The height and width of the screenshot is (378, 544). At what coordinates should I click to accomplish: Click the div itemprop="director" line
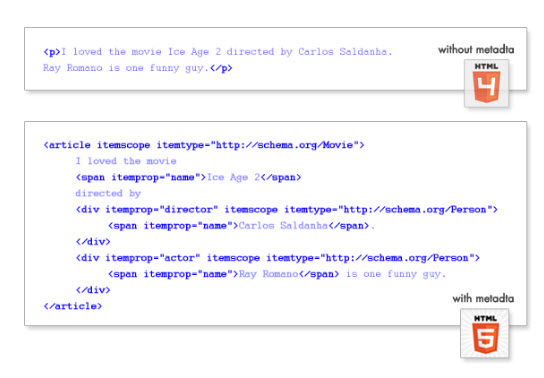click(x=287, y=209)
